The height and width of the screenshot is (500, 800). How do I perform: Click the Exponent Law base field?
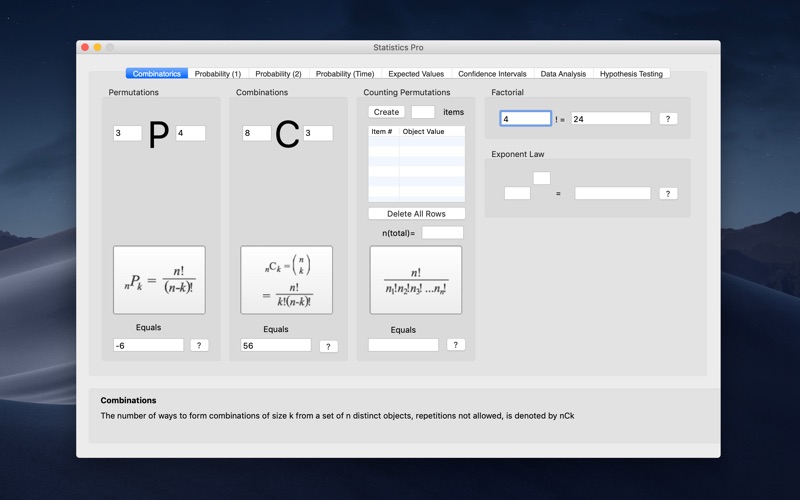[x=517, y=193]
